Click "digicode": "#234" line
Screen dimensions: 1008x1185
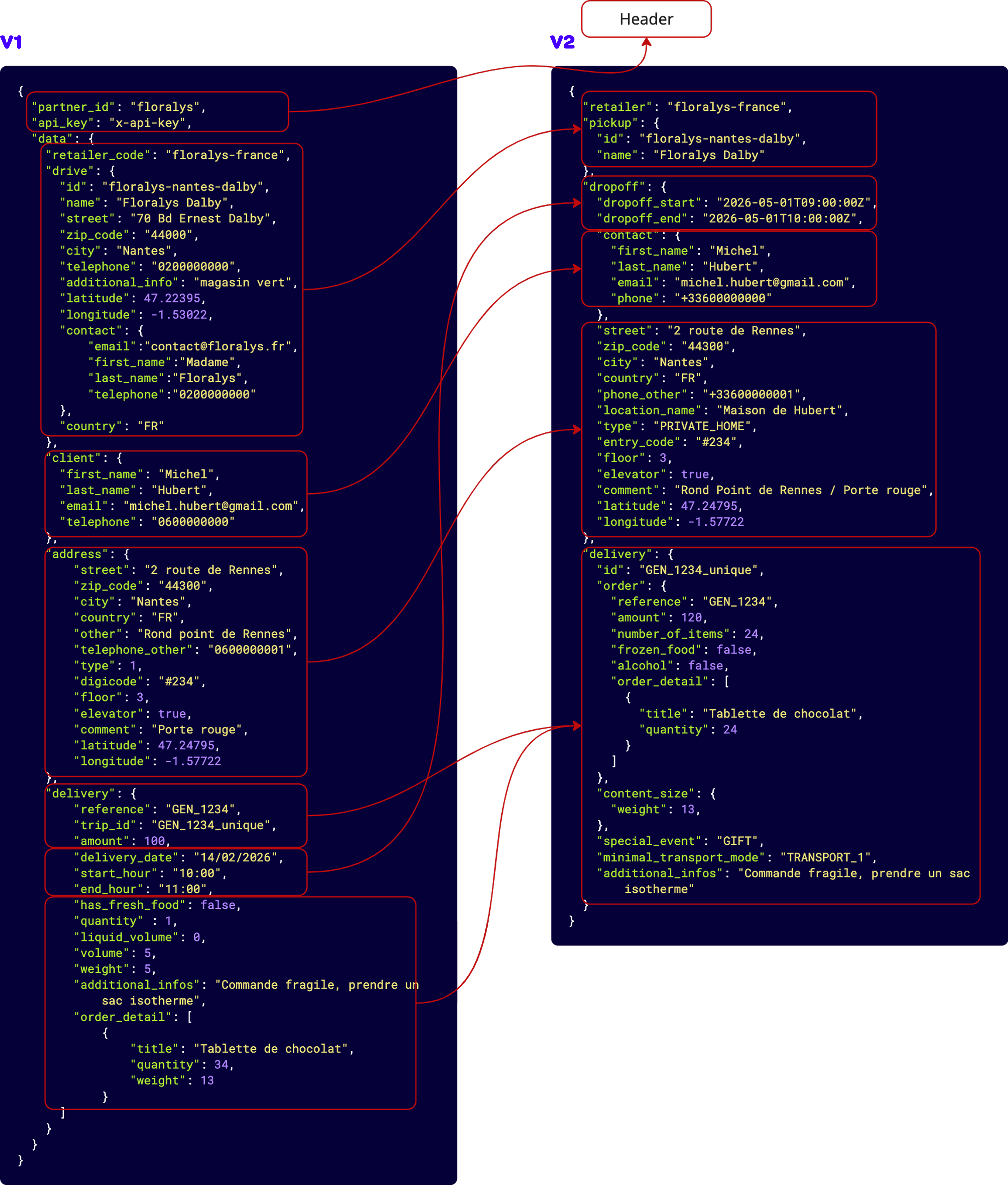139,682
